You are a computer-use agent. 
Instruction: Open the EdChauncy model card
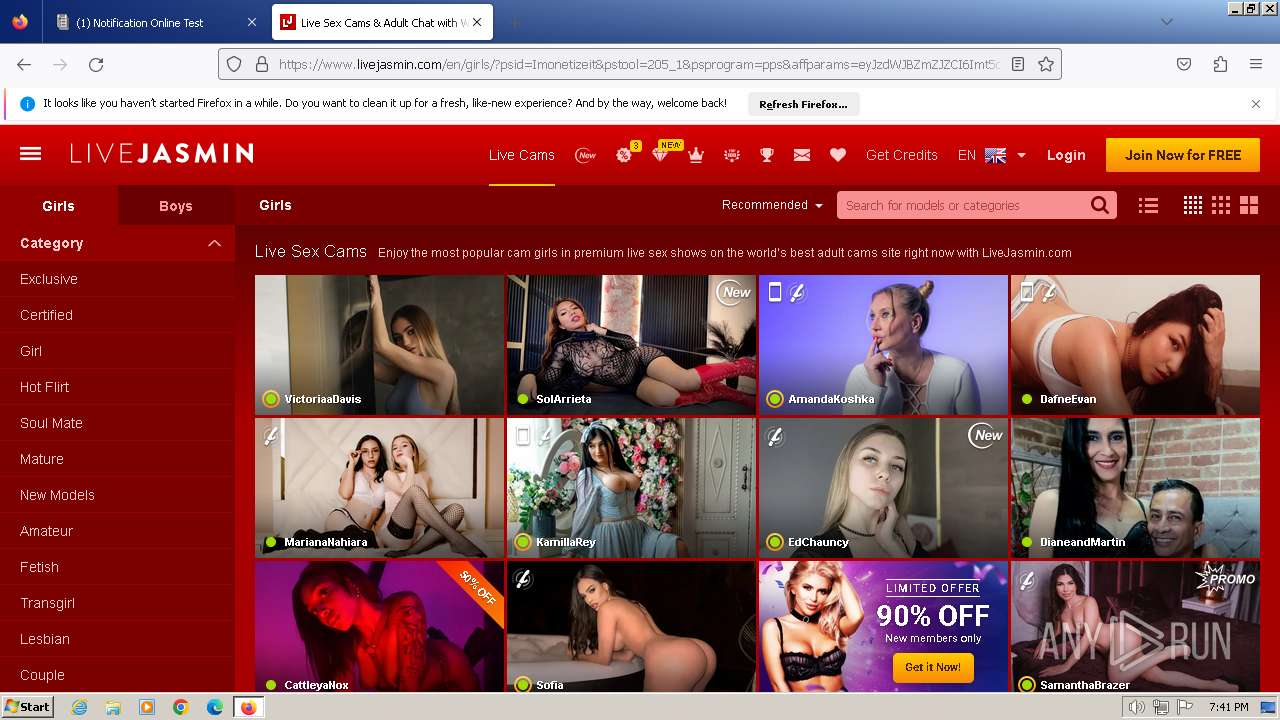pos(883,487)
